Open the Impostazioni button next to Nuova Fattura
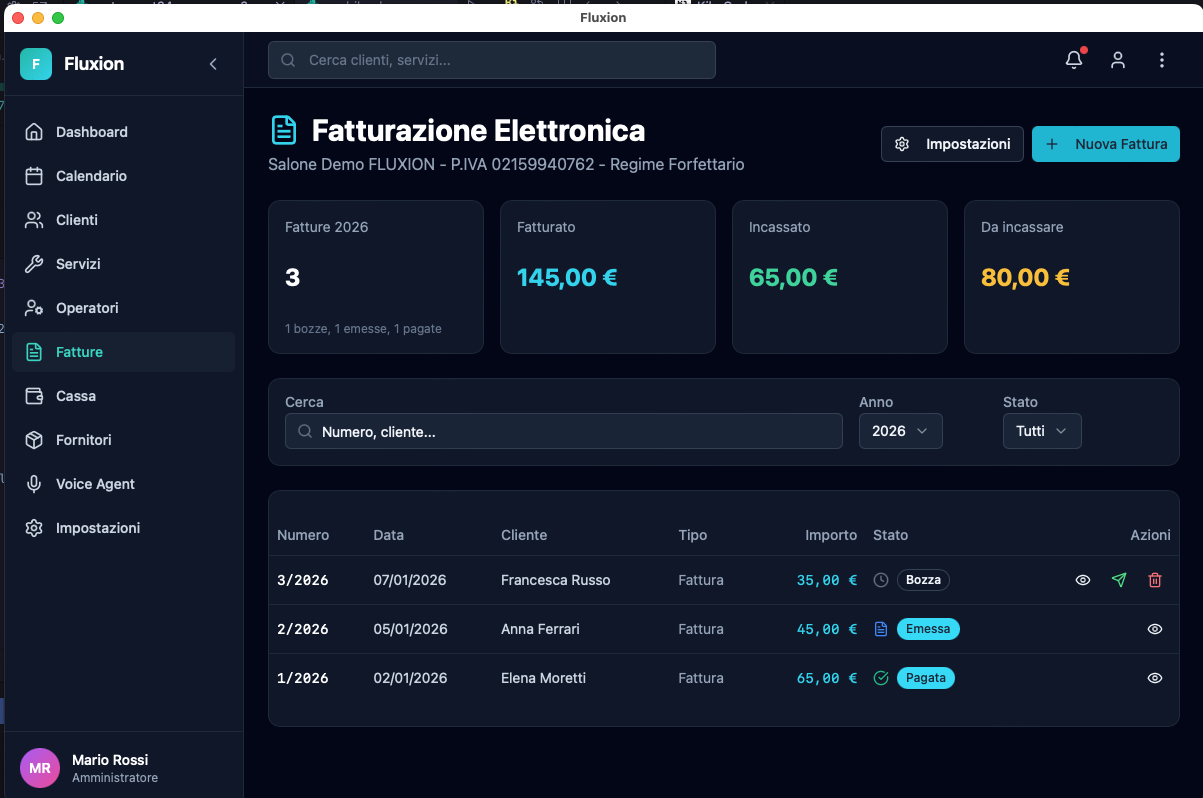This screenshot has height=798, width=1203. tap(952, 144)
